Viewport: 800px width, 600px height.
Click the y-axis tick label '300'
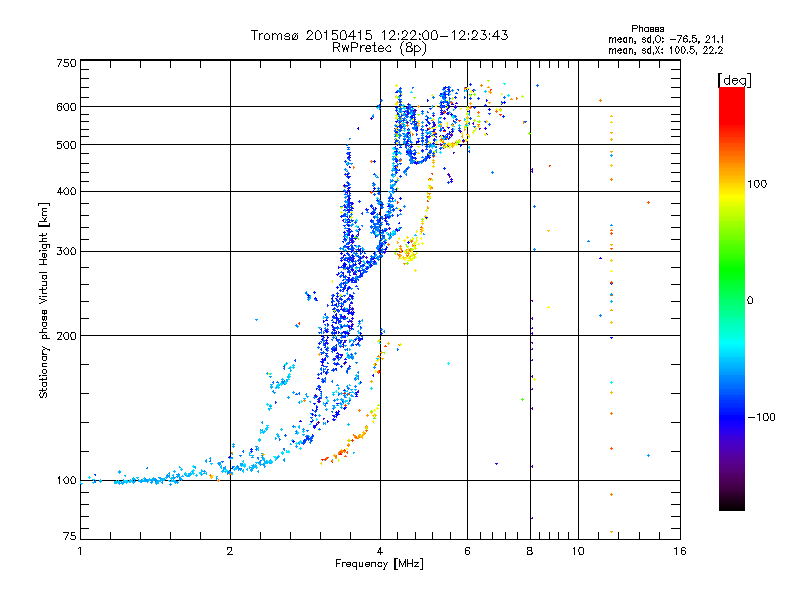click(66, 252)
